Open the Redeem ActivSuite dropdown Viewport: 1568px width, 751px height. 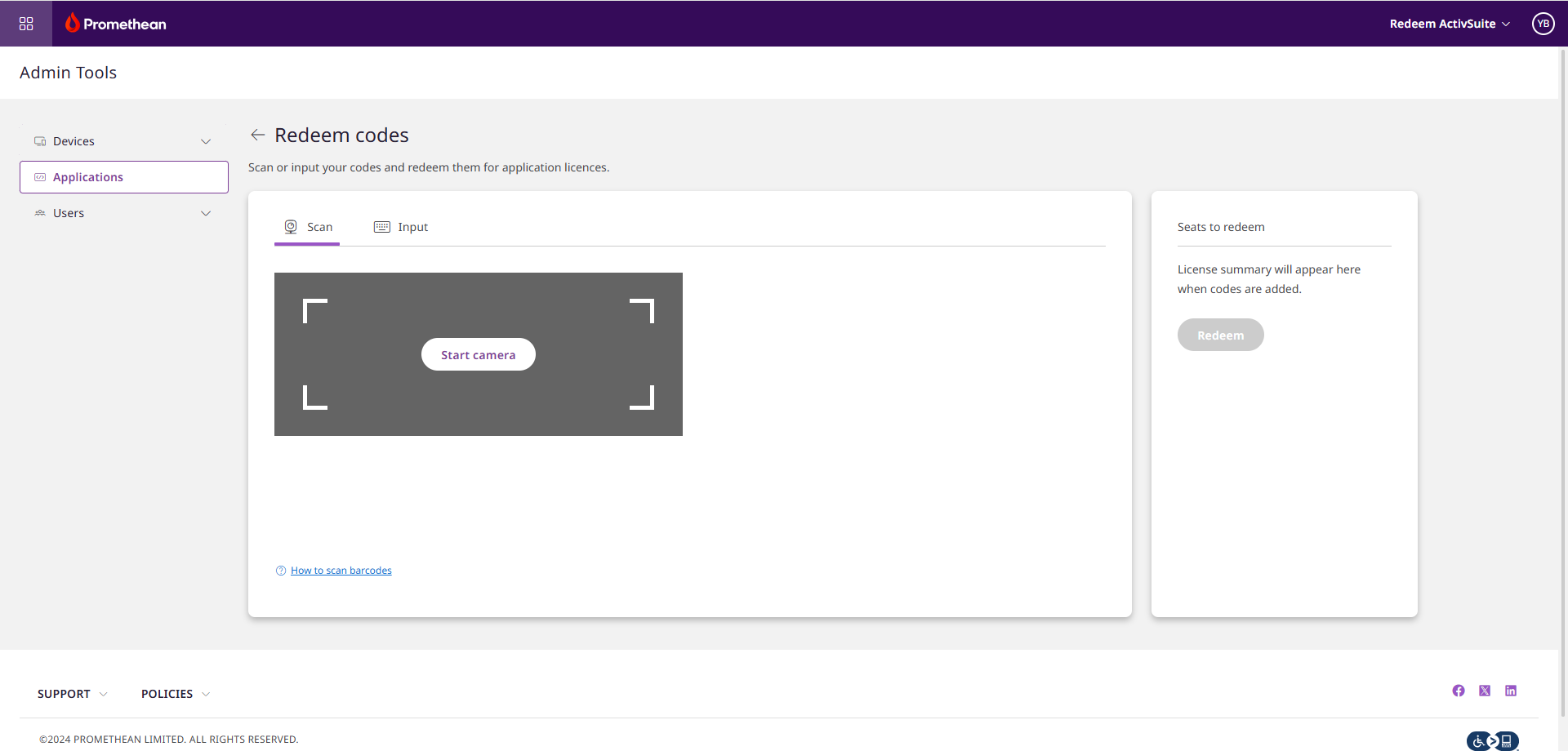click(1450, 24)
